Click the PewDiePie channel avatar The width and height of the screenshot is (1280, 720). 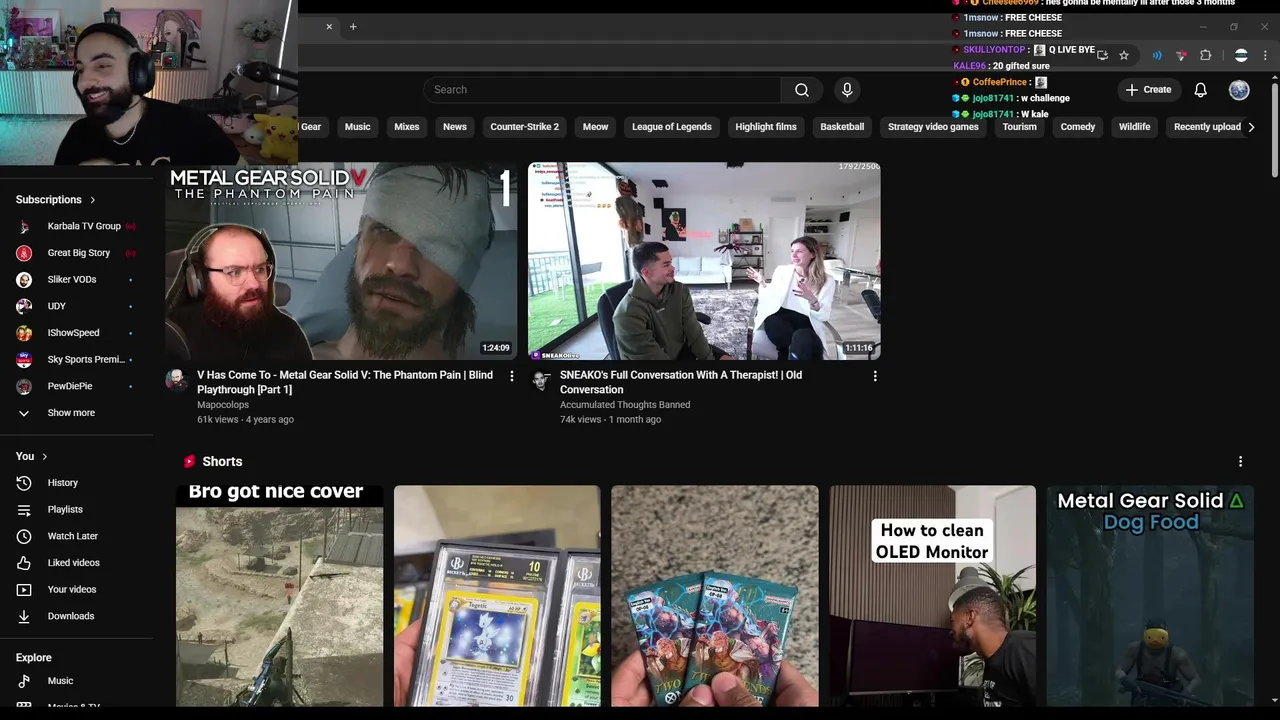coord(24,386)
